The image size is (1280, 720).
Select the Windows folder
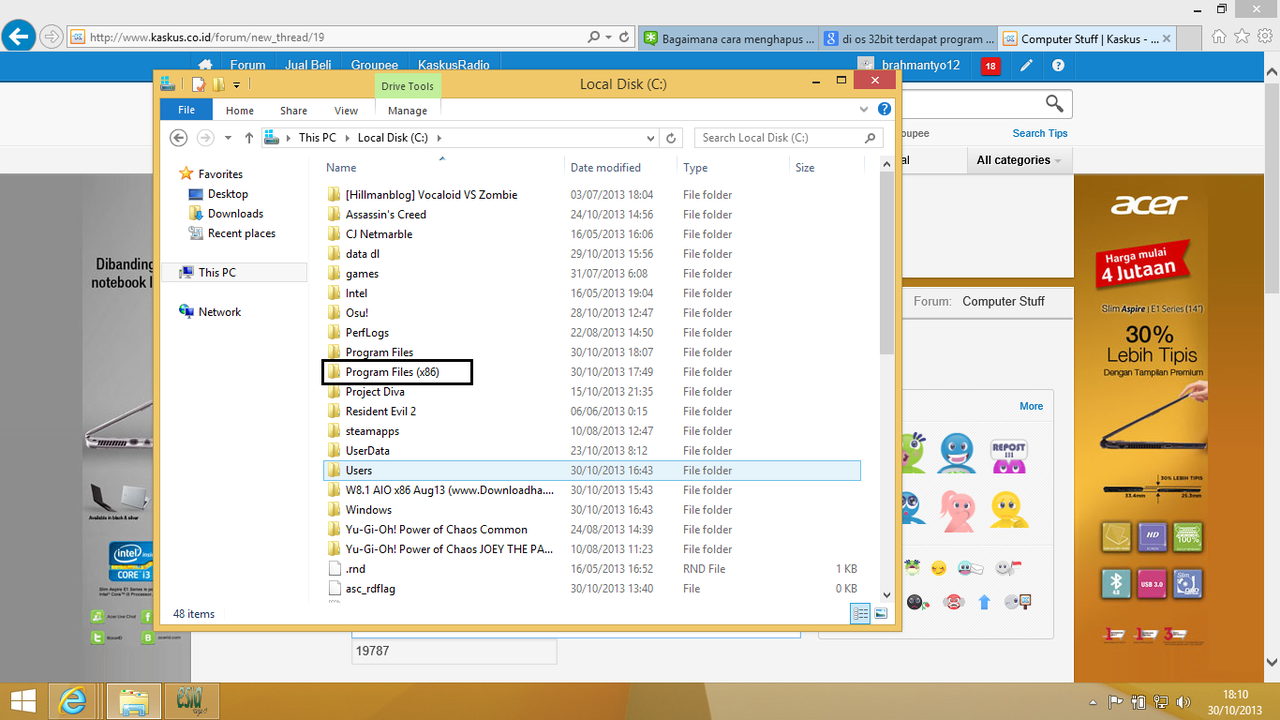368,510
